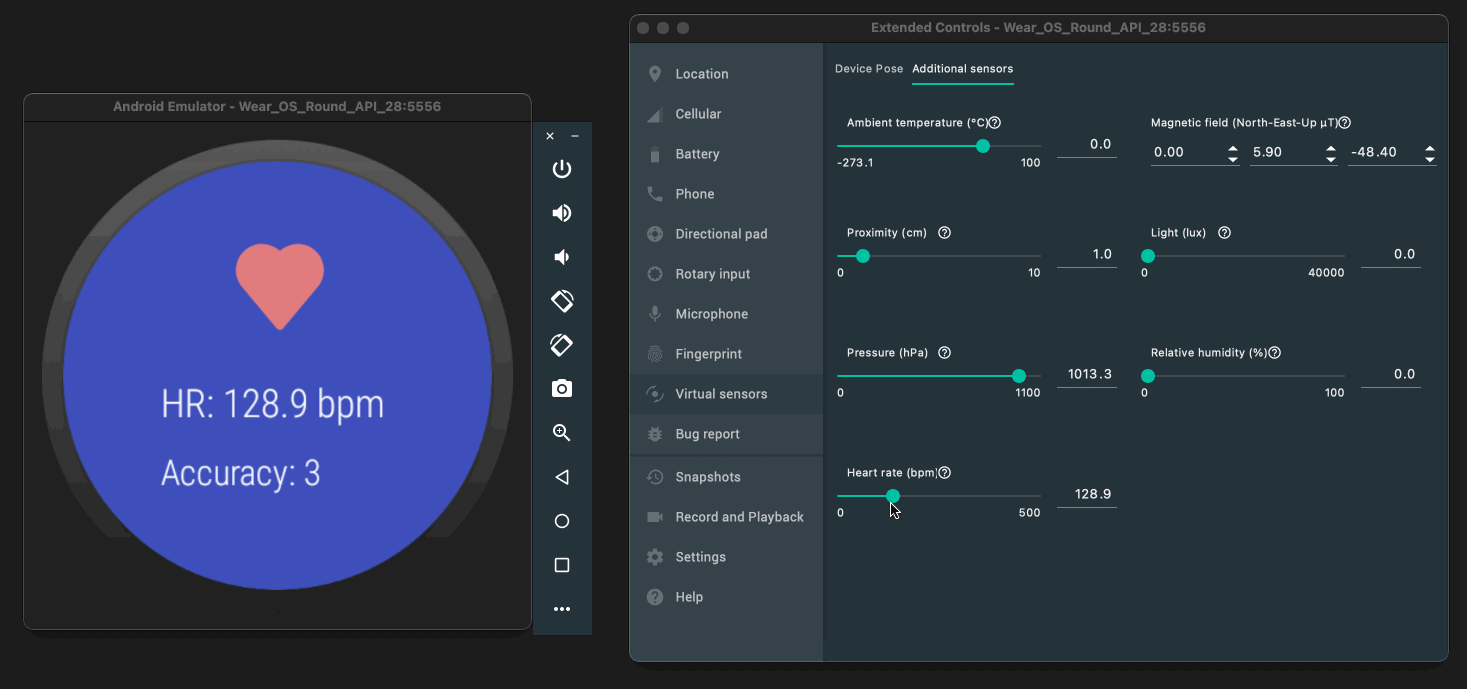The width and height of the screenshot is (1467, 689).
Task: Click the emulator power button icon
Action: tap(562, 169)
